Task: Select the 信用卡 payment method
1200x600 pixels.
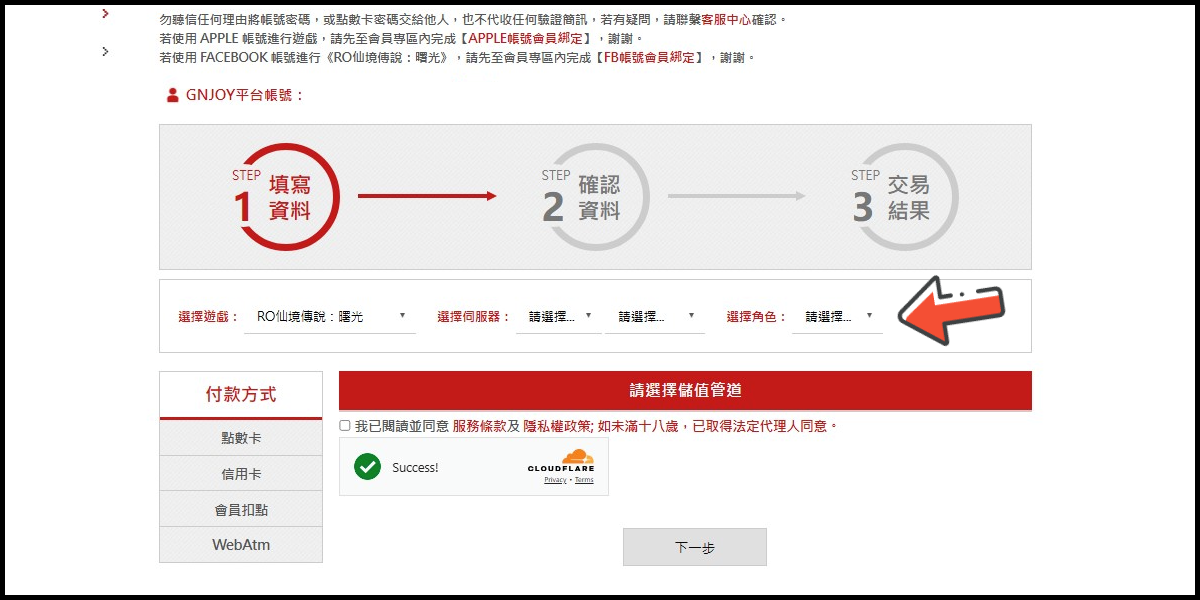Action: click(241, 474)
